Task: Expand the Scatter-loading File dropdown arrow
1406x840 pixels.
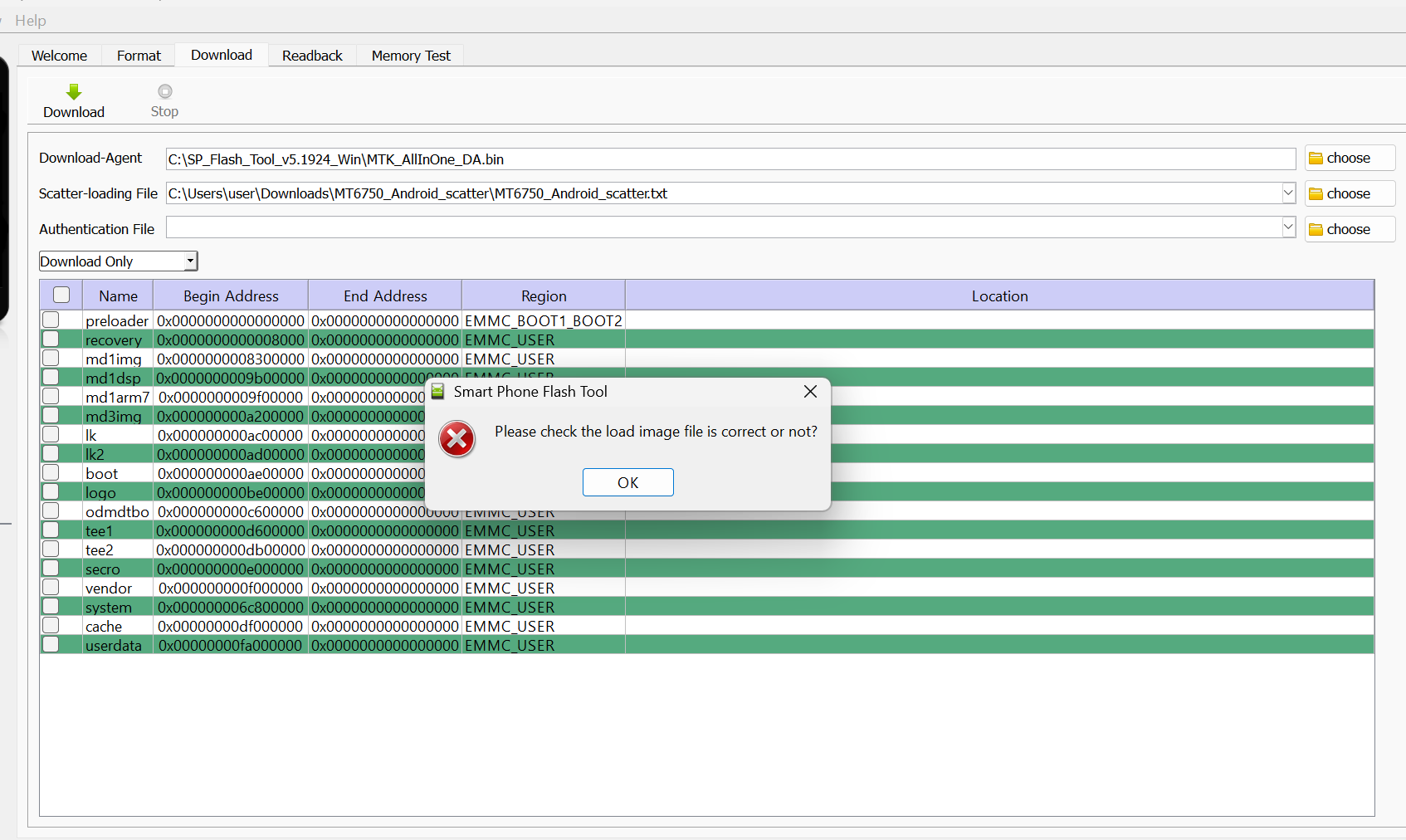Action: click(x=1288, y=193)
